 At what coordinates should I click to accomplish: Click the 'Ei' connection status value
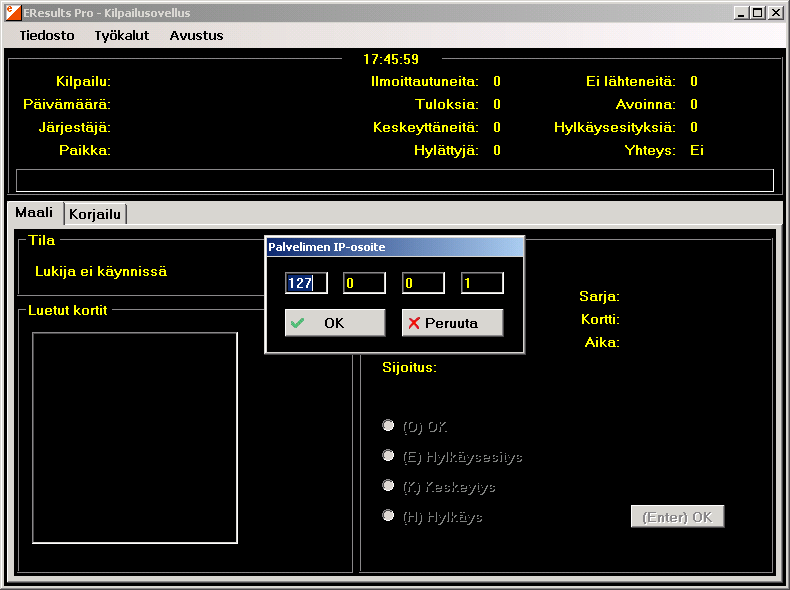pos(697,150)
